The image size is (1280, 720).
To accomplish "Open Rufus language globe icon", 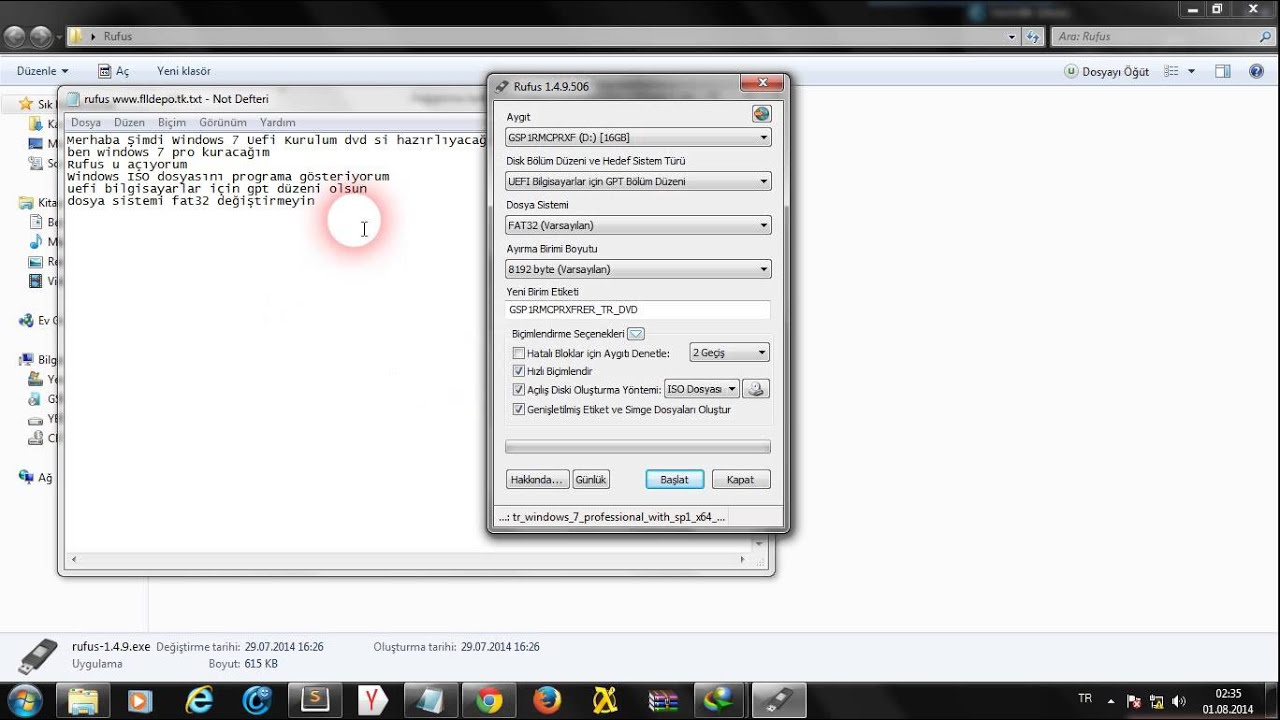I will [762, 114].
